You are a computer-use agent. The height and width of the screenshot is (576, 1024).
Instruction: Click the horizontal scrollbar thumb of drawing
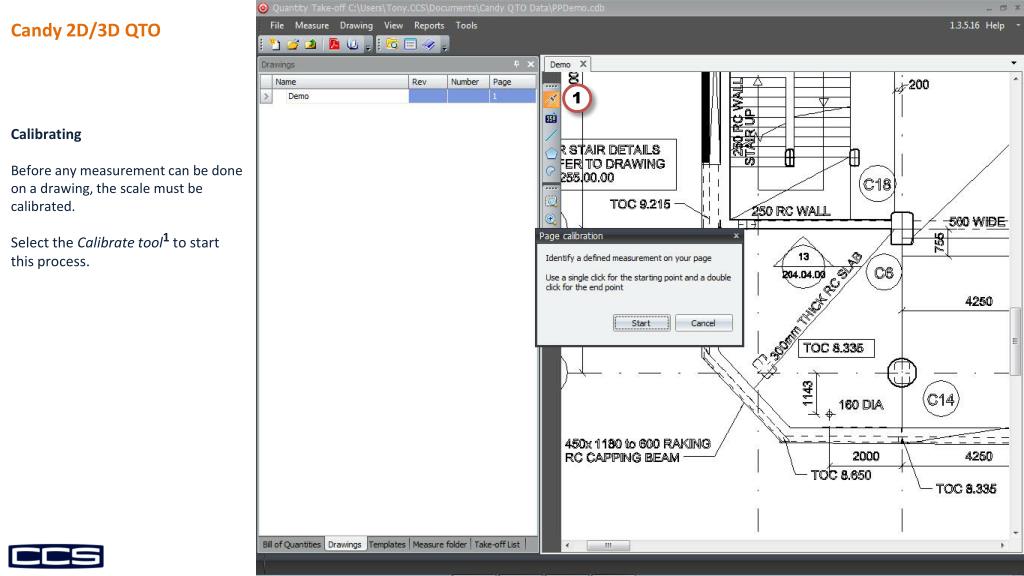608,545
